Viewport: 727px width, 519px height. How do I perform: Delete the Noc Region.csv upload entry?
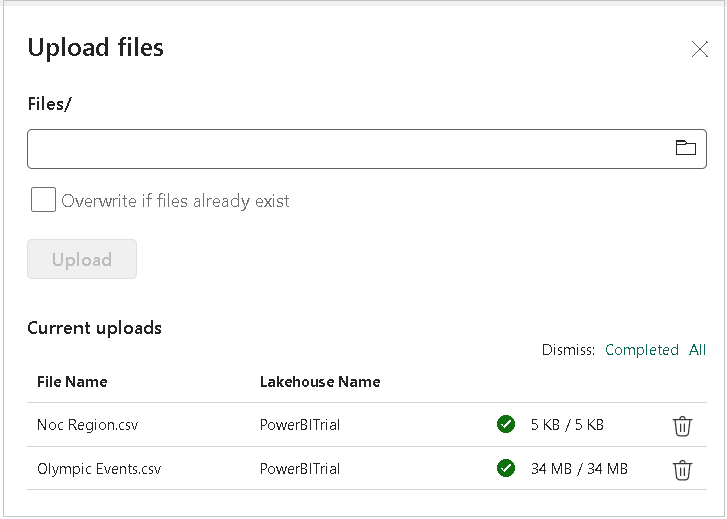point(682,426)
